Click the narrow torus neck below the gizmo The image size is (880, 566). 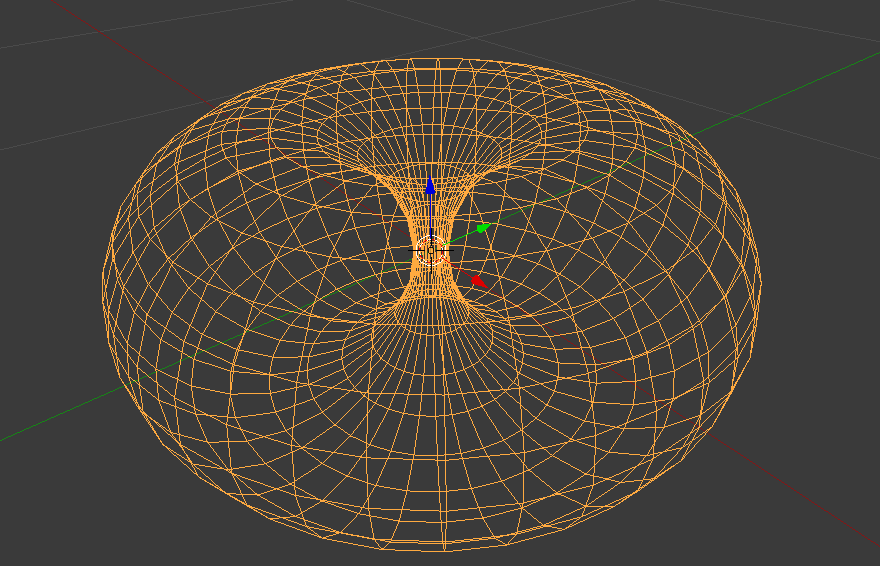click(430, 285)
